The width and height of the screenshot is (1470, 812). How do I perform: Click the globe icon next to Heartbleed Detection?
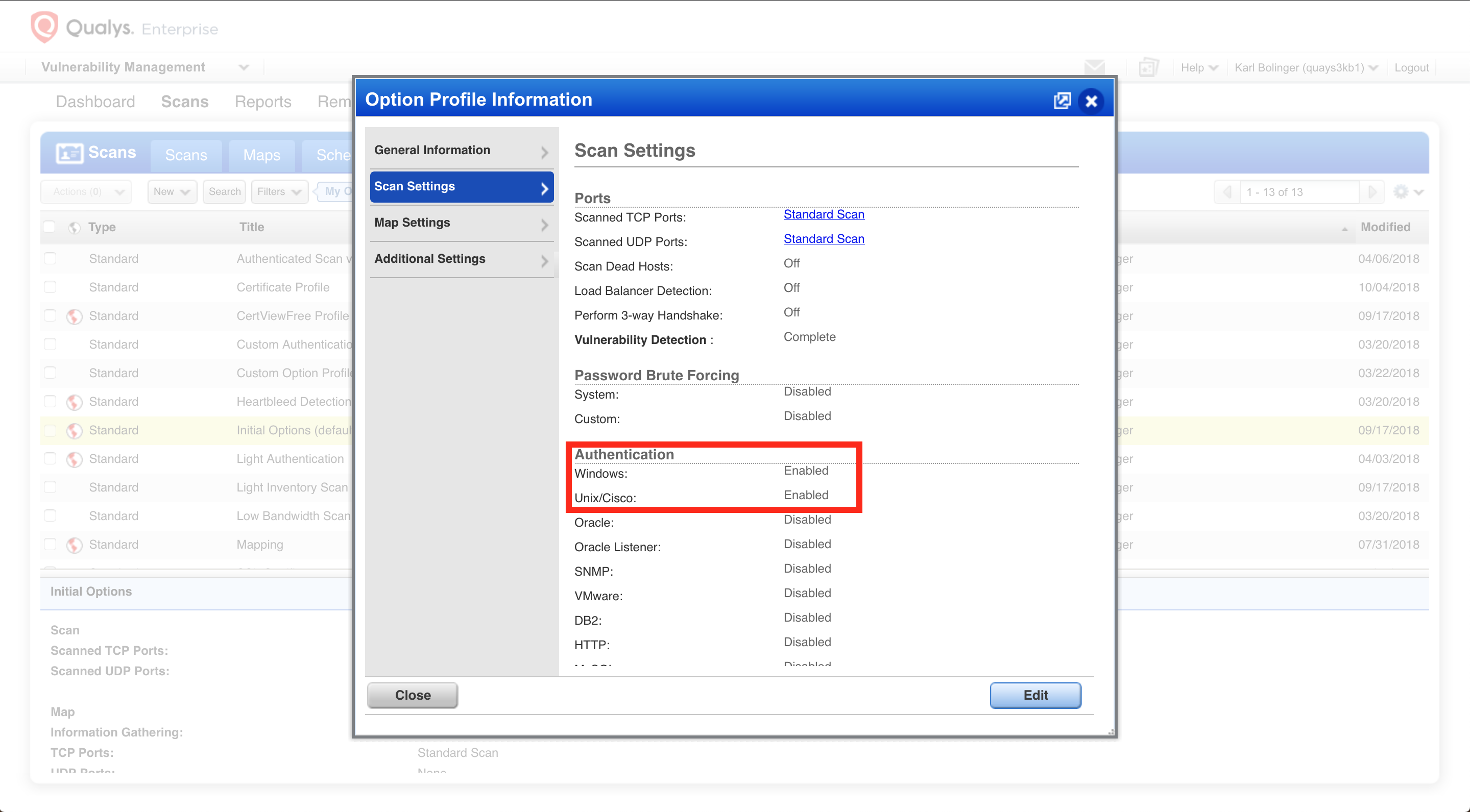coord(74,402)
